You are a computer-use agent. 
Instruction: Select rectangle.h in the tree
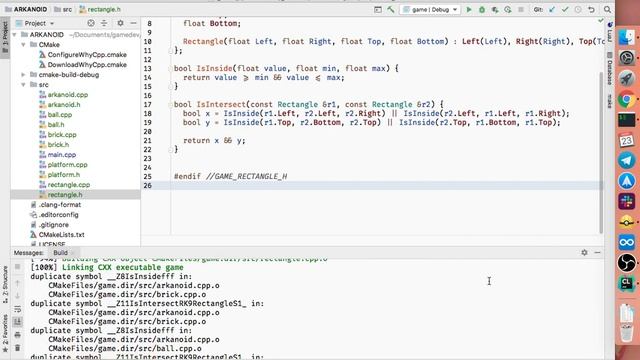pyautogui.click(x=76, y=195)
